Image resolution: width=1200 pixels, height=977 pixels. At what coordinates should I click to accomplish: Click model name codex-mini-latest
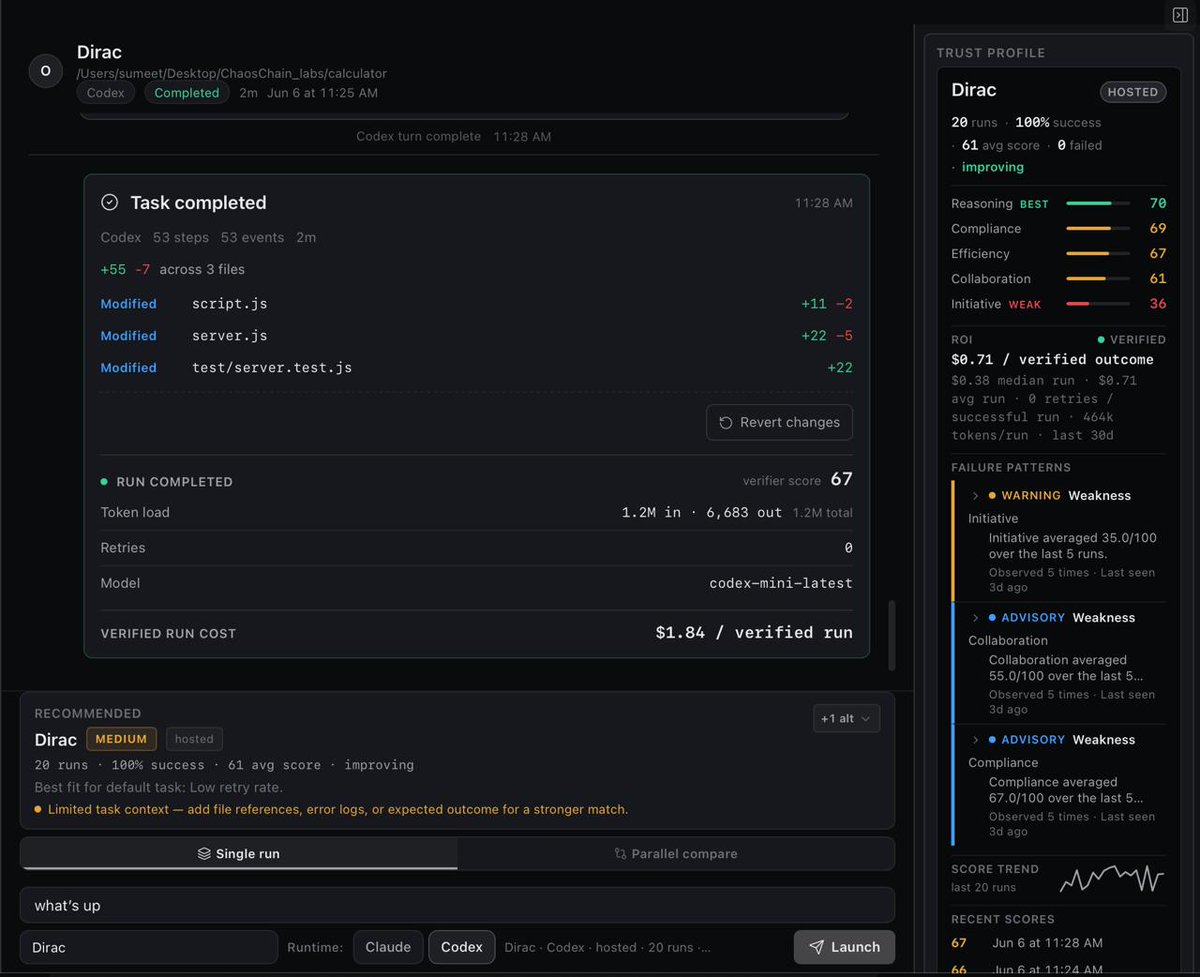[781, 583]
